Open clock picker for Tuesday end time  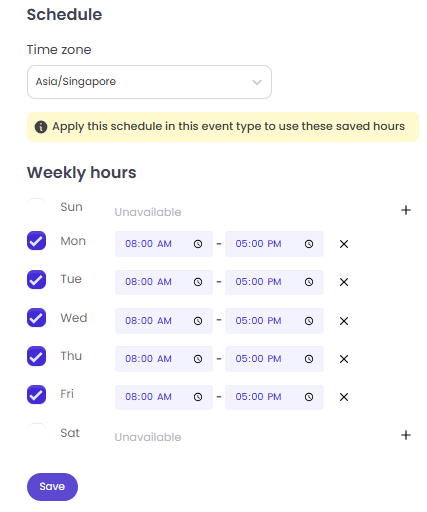pos(309,282)
